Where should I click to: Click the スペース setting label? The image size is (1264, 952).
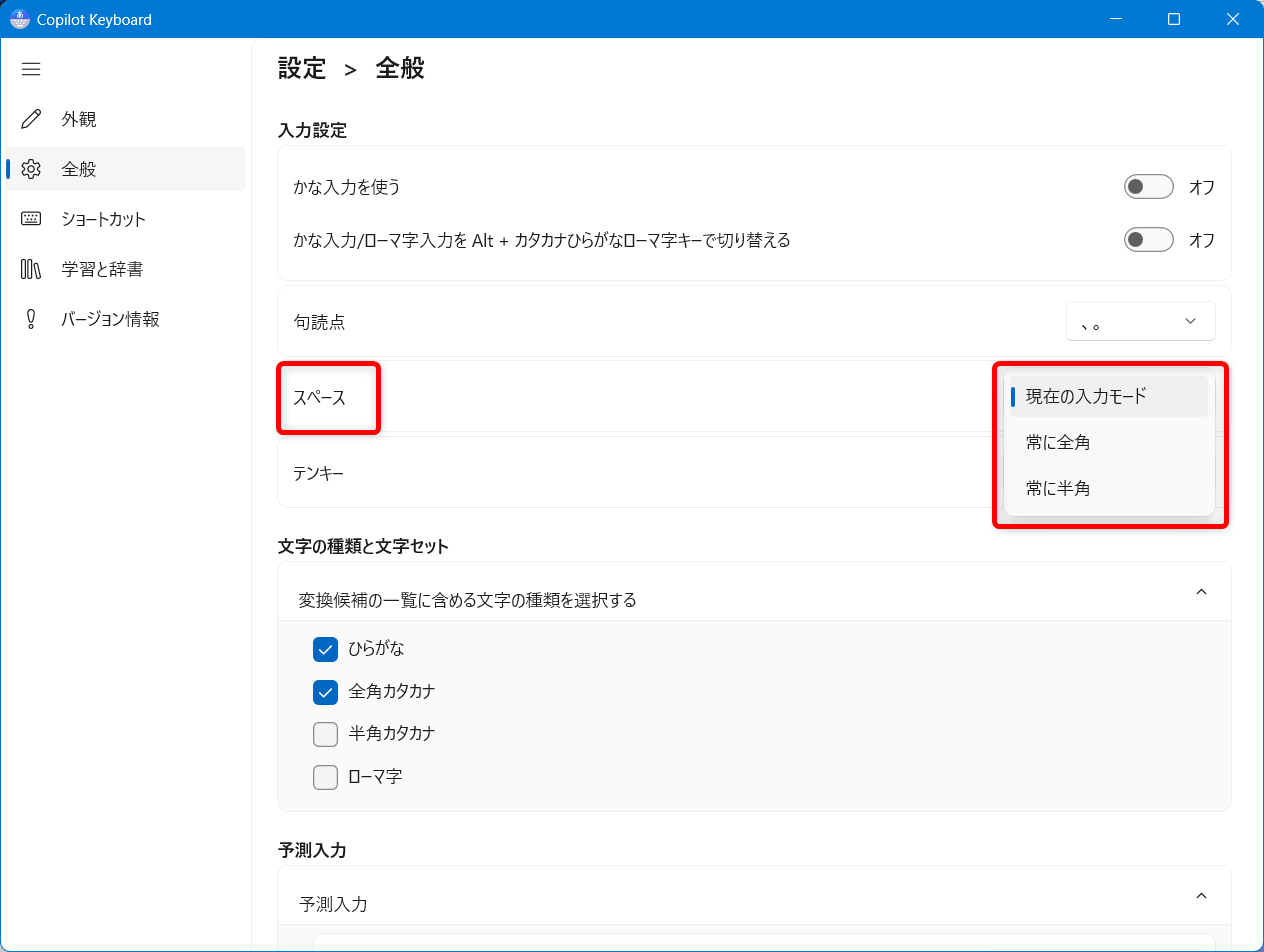pos(319,397)
